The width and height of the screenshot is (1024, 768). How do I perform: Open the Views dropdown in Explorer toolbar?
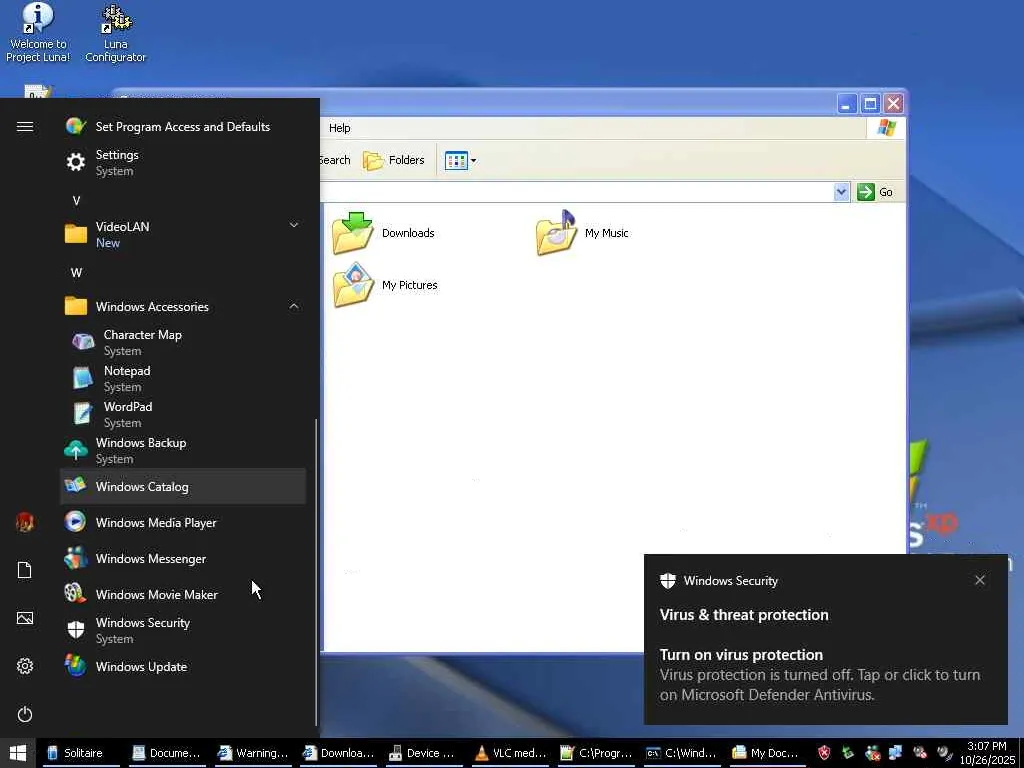pyautogui.click(x=460, y=160)
